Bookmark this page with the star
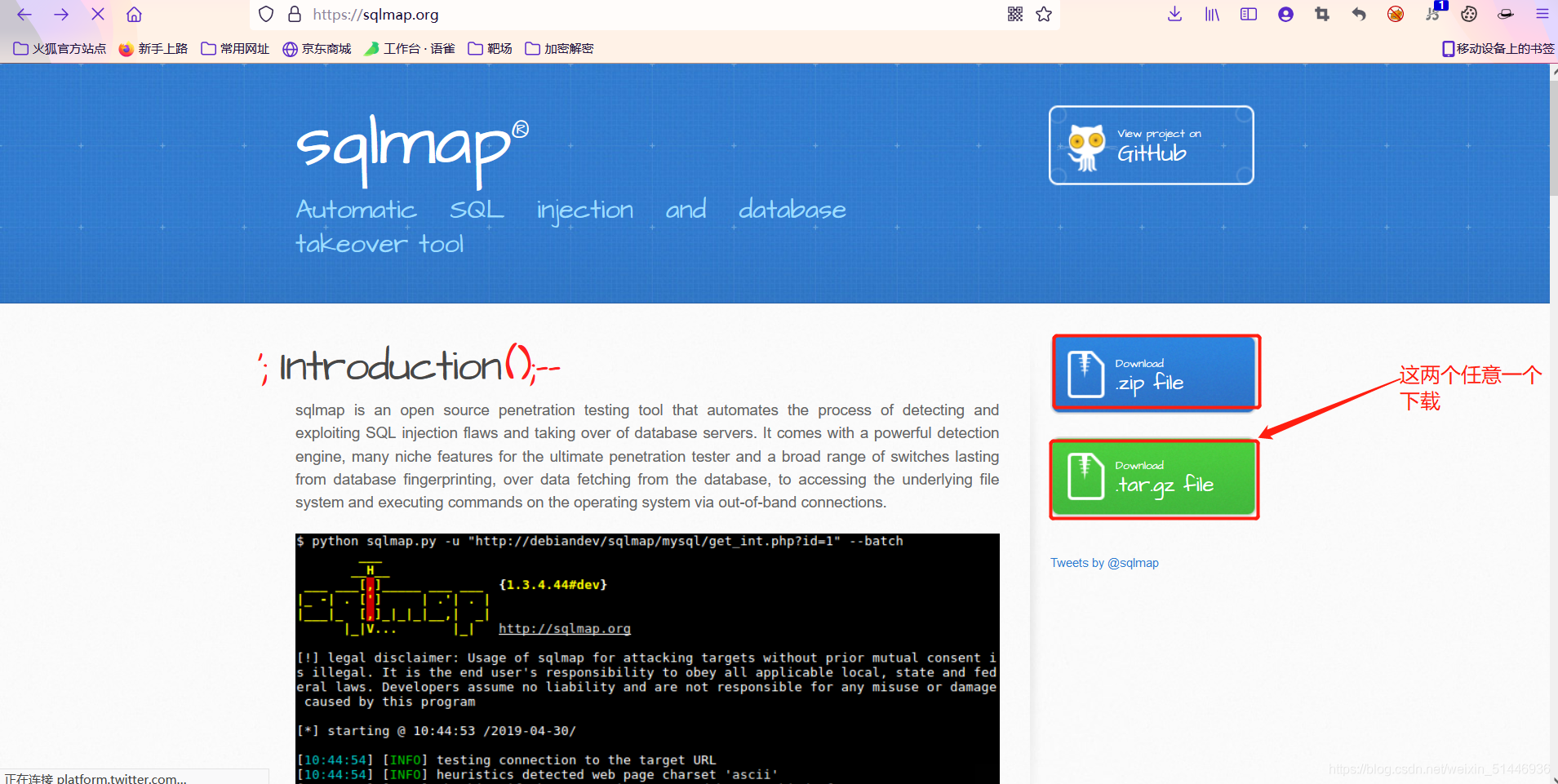The width and height of the screenshot is (1558, 784). click(1044, 14)
